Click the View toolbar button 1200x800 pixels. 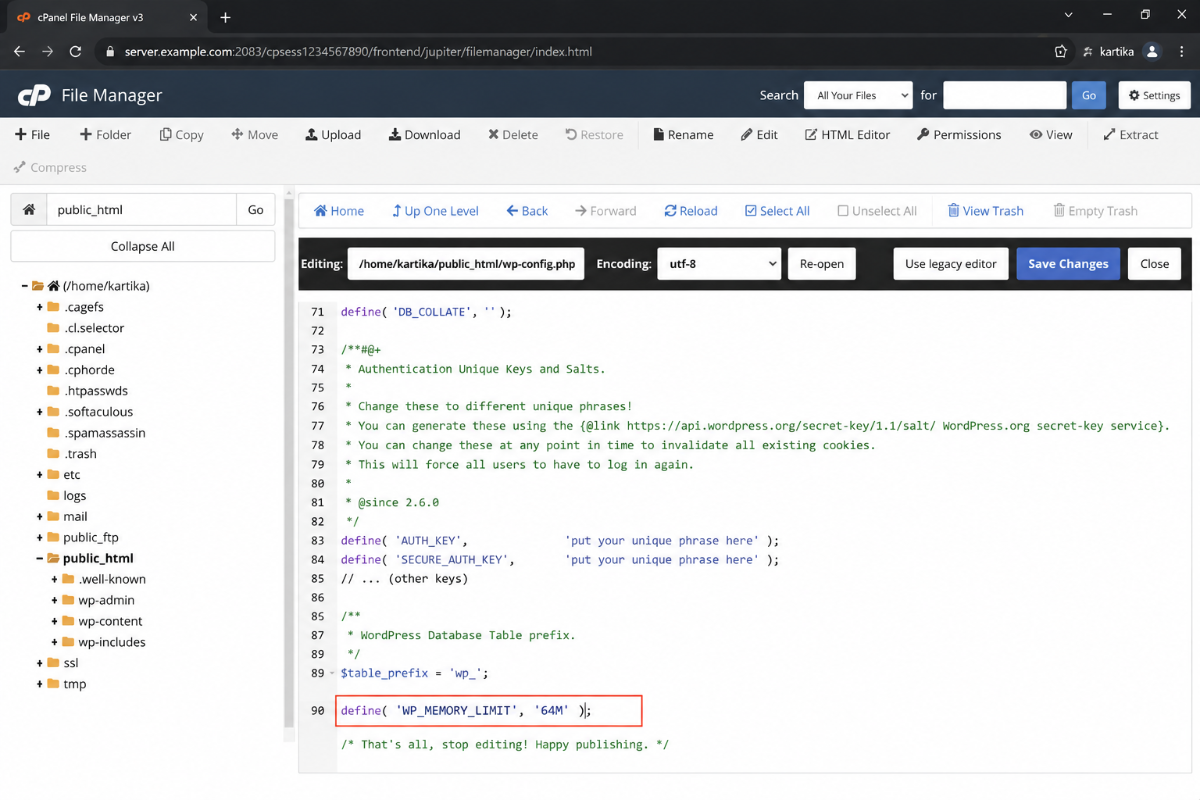[x=1051, y=135]
